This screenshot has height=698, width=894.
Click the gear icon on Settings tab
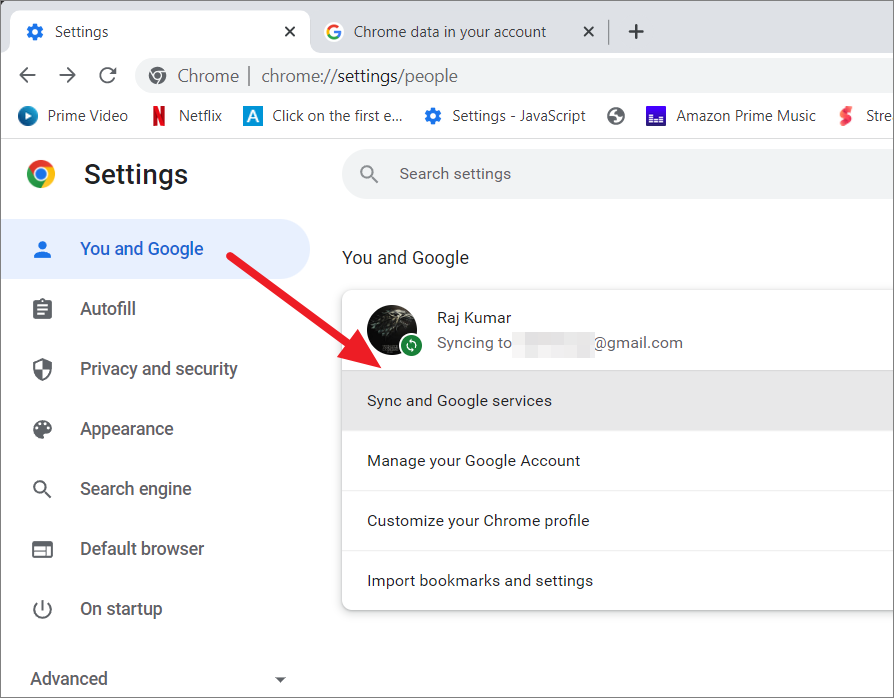coord(35,32)
